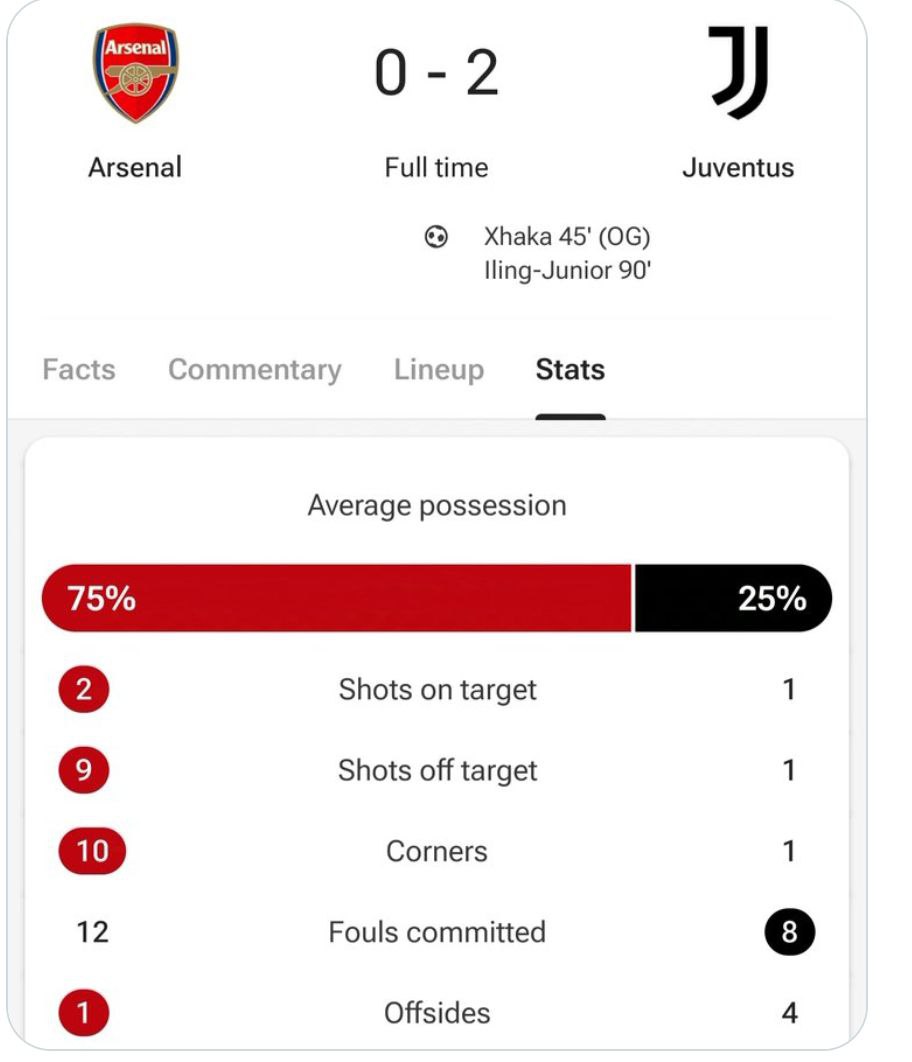Click the 0 - 2 match score
The image size is (912, 1062).
coord(437,75)
